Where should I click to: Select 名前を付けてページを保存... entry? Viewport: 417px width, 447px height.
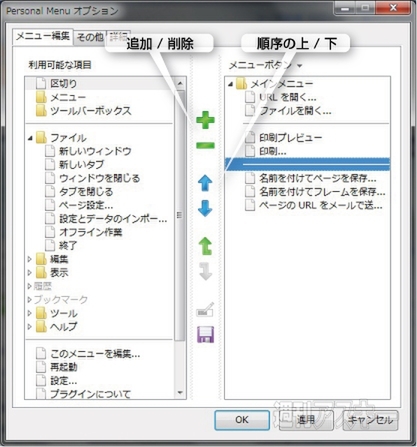[x=318, y=178]
